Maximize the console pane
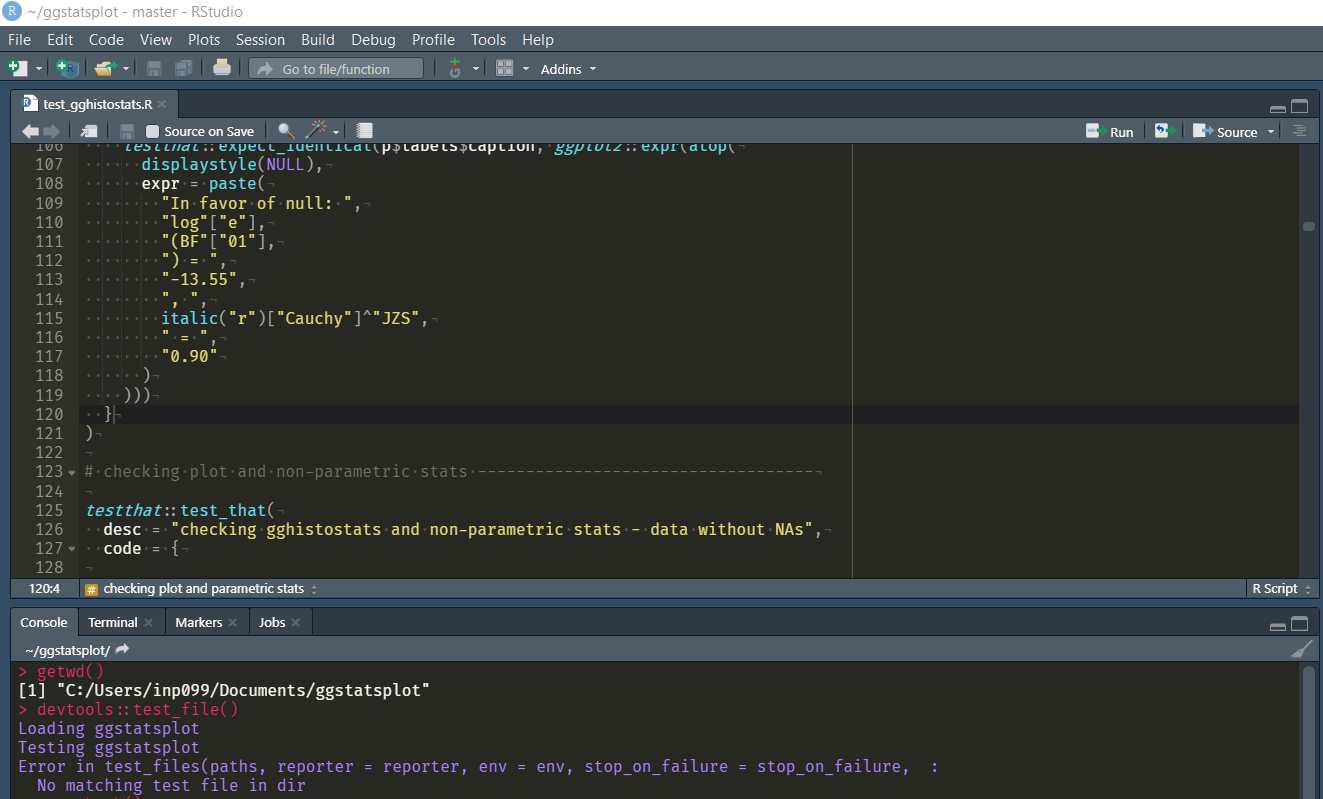Viewport: 1323px width, 799px height. tap(1300, 624)
